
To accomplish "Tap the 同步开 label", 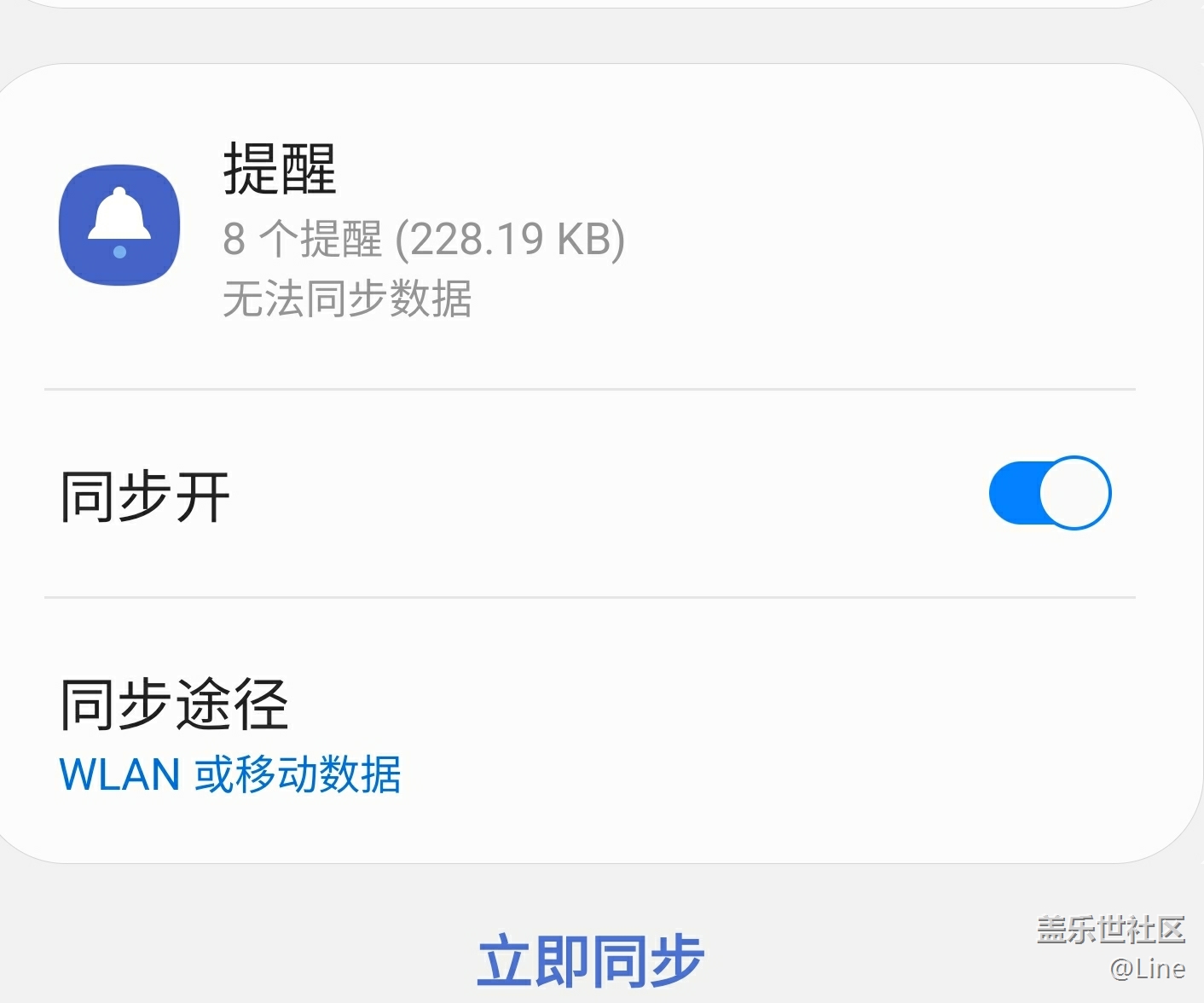I will tap(145, 496).
